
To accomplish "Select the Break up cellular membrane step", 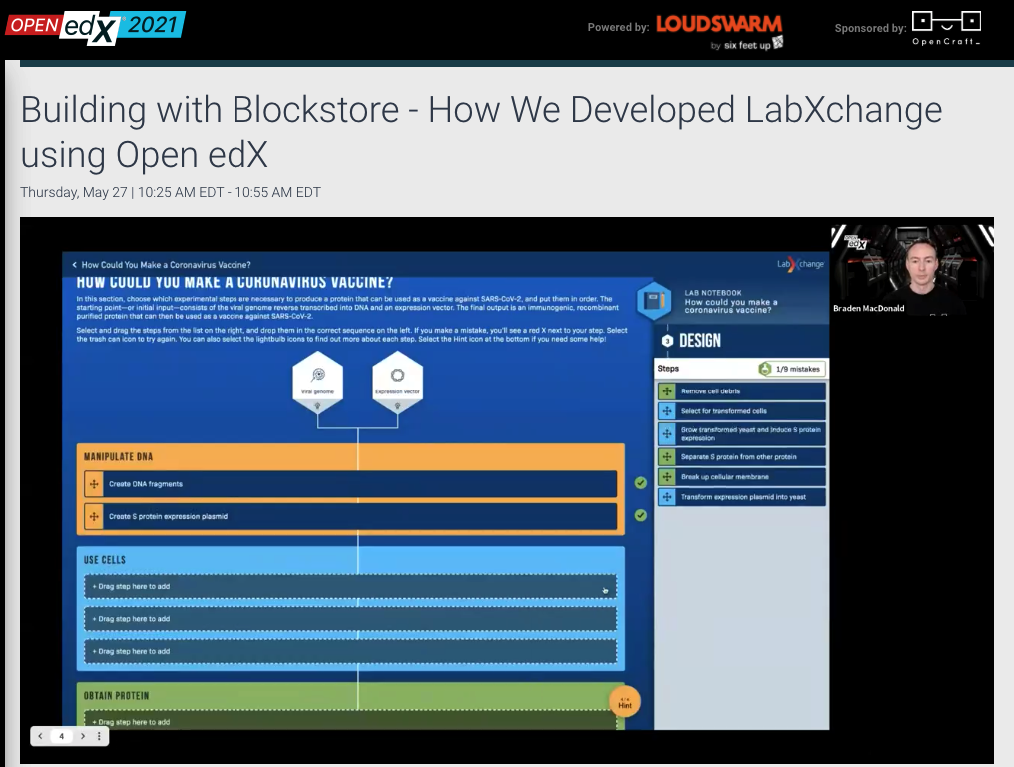I will [742, 477].
